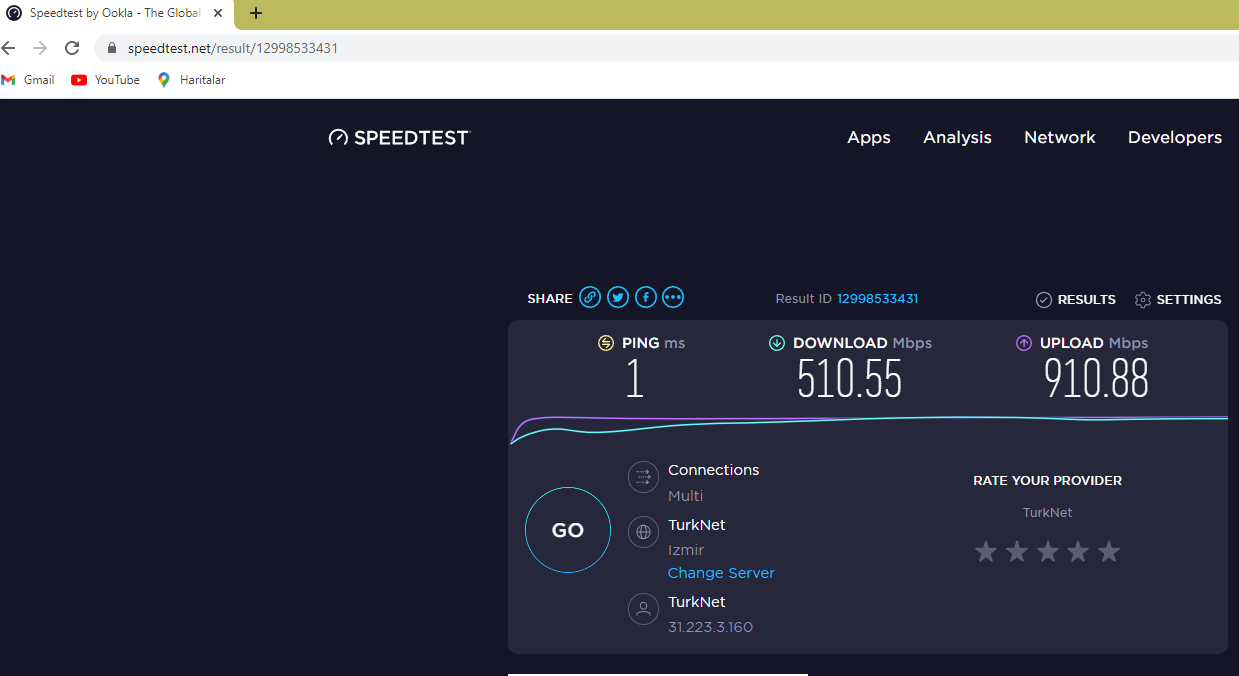Rate TurkNet three stars
The image size is (1239, 676).
tap(1047, 551)
